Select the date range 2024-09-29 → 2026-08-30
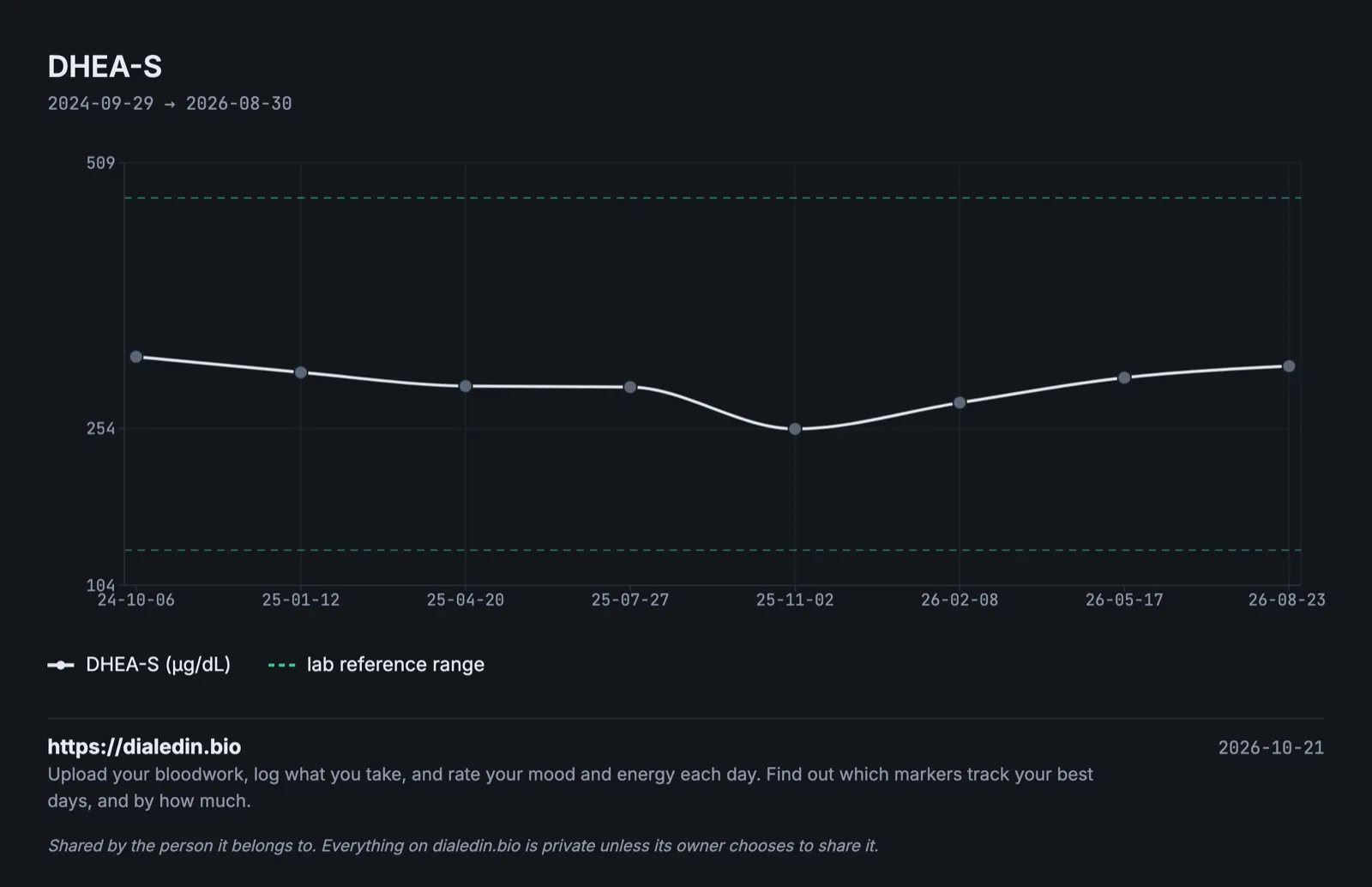The width and height of the screenshot is (1372, 887). coord(170,104)
